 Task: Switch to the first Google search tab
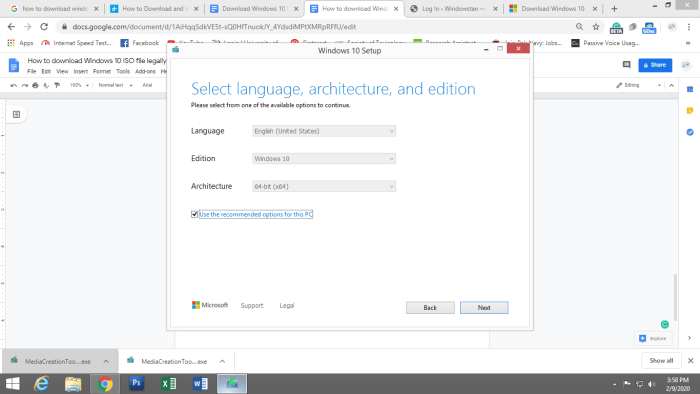tap(54, 8)
